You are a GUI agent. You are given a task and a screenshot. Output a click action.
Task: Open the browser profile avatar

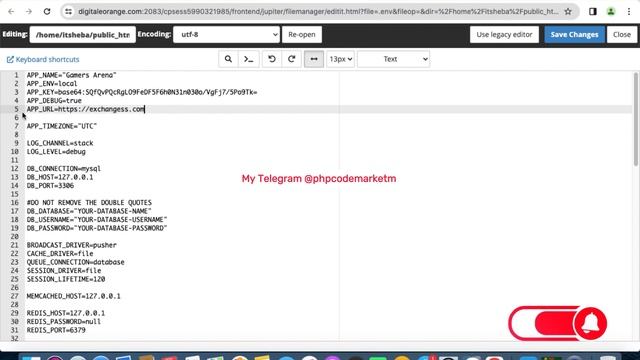click(611, 11)
